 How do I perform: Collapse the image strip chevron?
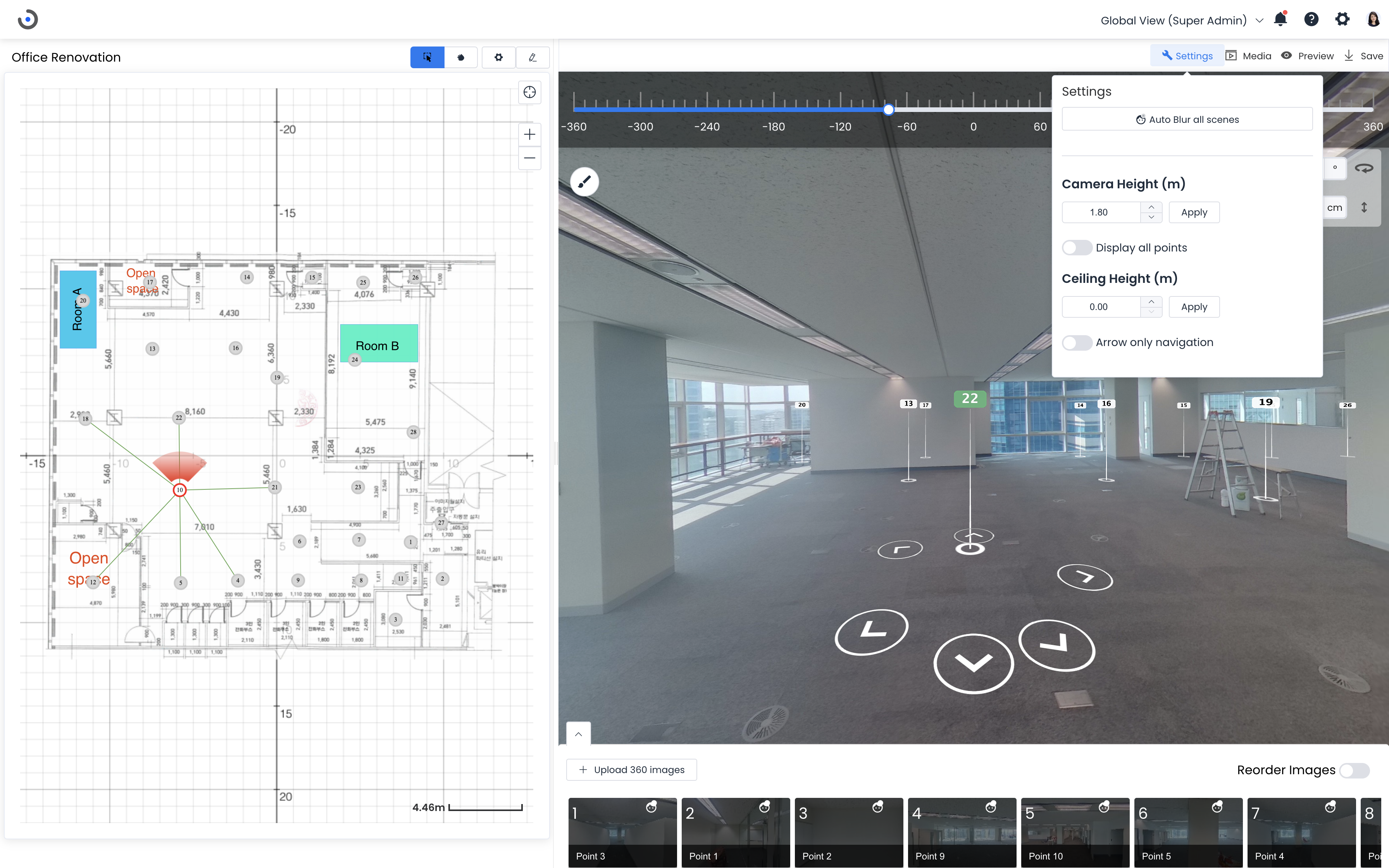(x=579, y=734)
